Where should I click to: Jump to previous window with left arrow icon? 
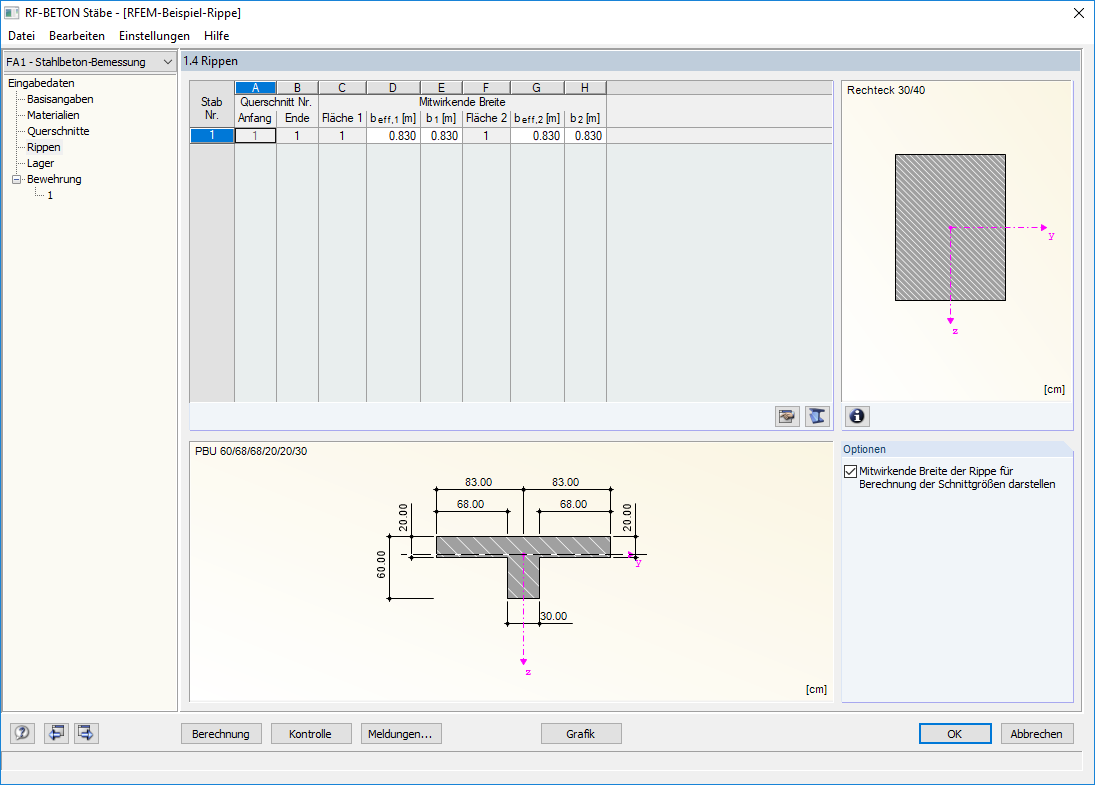pos(56,733)
